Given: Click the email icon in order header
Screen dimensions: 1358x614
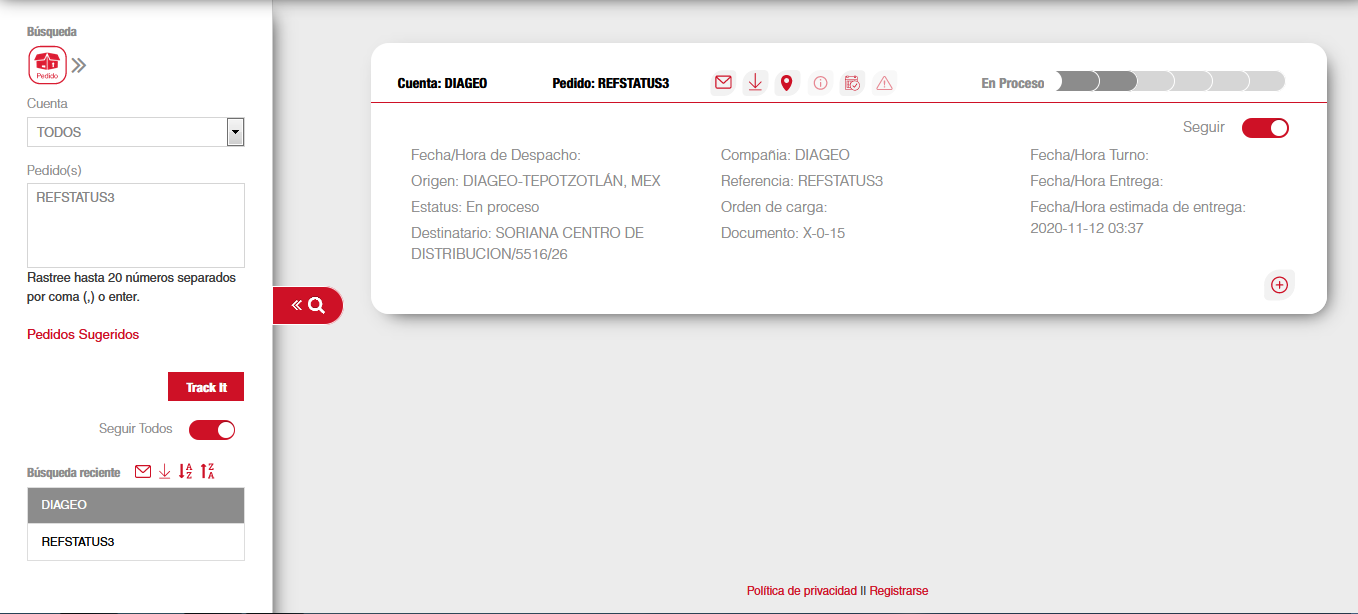Looking at the screenshot, I should [x=723, y=83].
